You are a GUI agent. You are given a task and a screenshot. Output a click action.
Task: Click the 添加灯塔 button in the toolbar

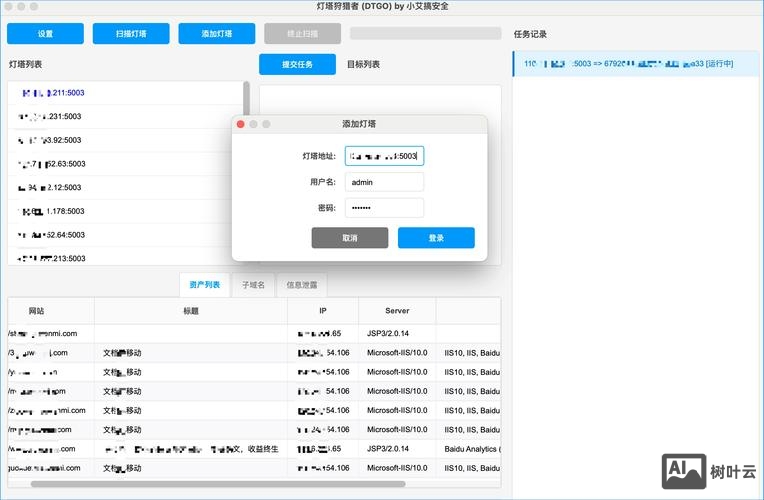pos(217,34)
